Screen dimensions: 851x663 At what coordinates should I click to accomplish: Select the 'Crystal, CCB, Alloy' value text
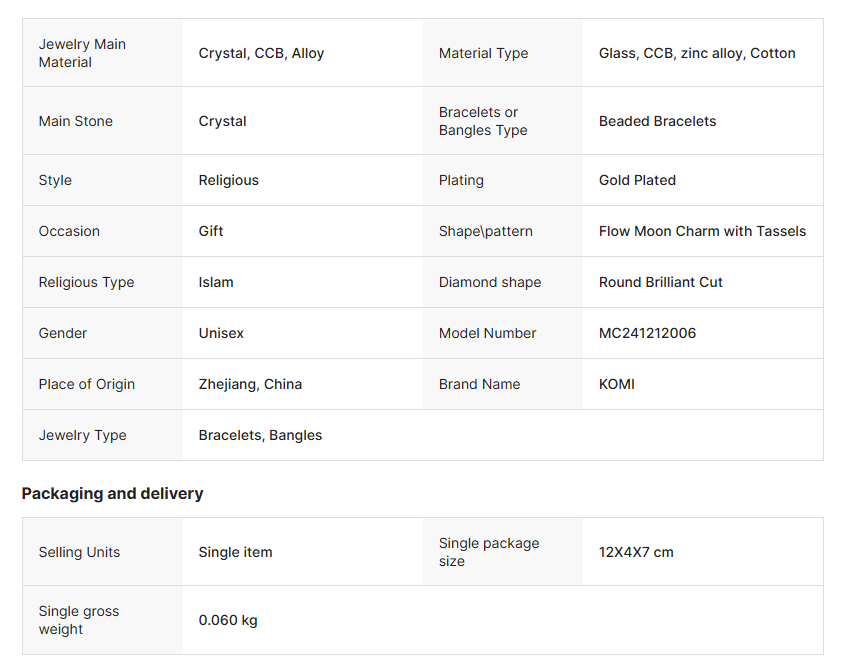pos(261,53)
